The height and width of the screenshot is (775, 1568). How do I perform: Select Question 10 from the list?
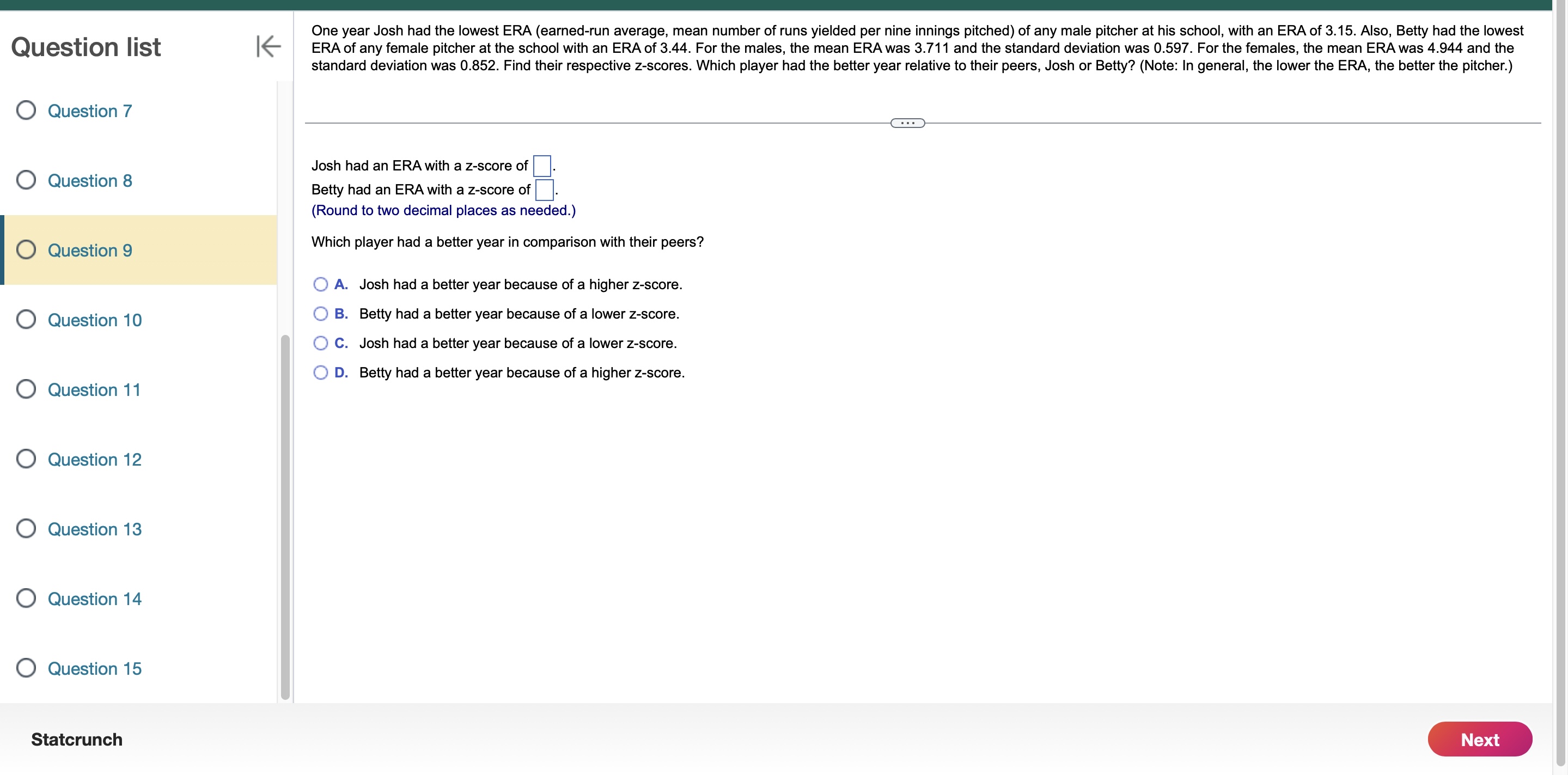click(95, 319)
